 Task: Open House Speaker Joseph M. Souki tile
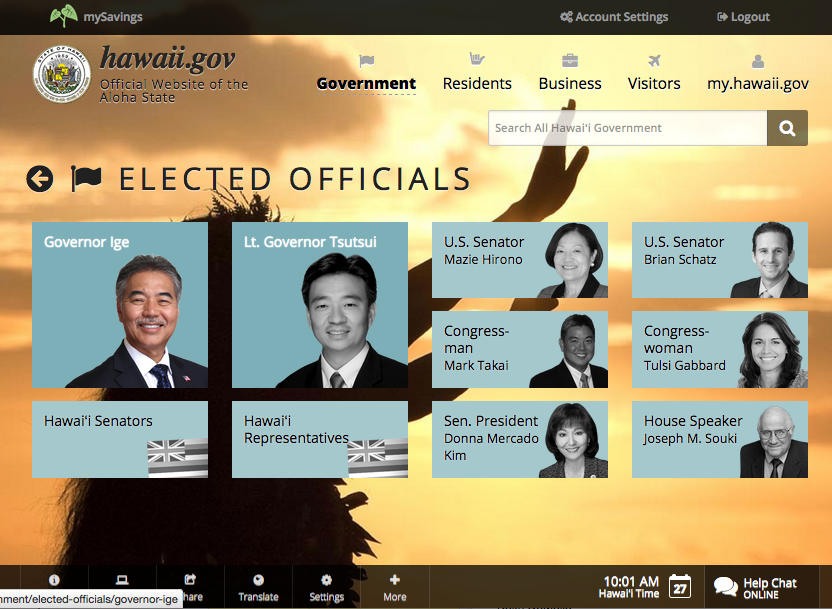(x=720, y=439)
